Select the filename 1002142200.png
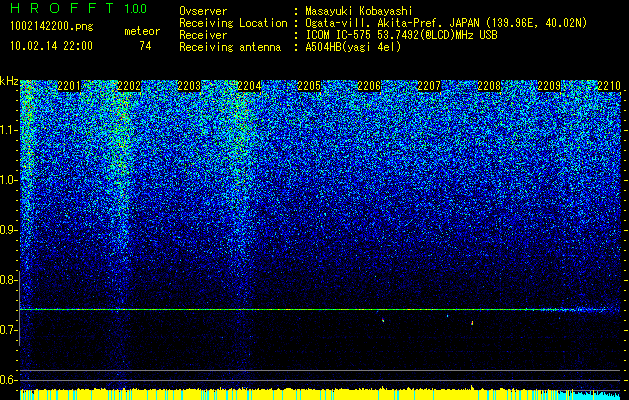629x400 pixels. pyautogui.click(x=52, y=27)
